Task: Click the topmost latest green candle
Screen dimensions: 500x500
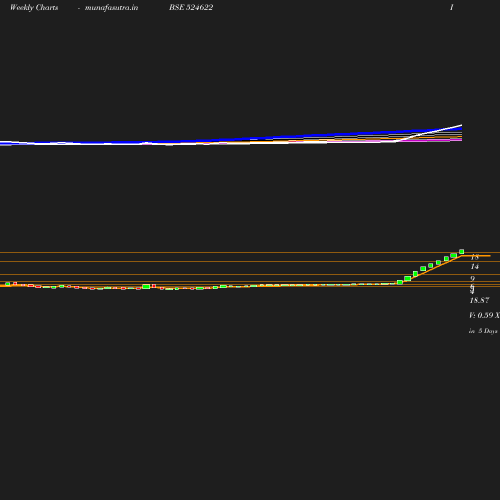Action: 462,252
